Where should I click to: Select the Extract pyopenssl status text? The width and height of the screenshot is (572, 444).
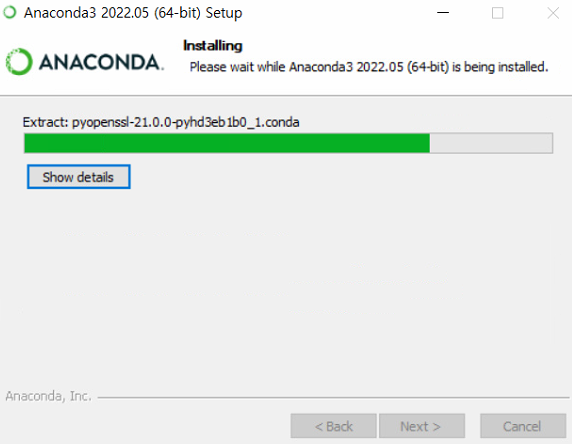click(161, 122)
